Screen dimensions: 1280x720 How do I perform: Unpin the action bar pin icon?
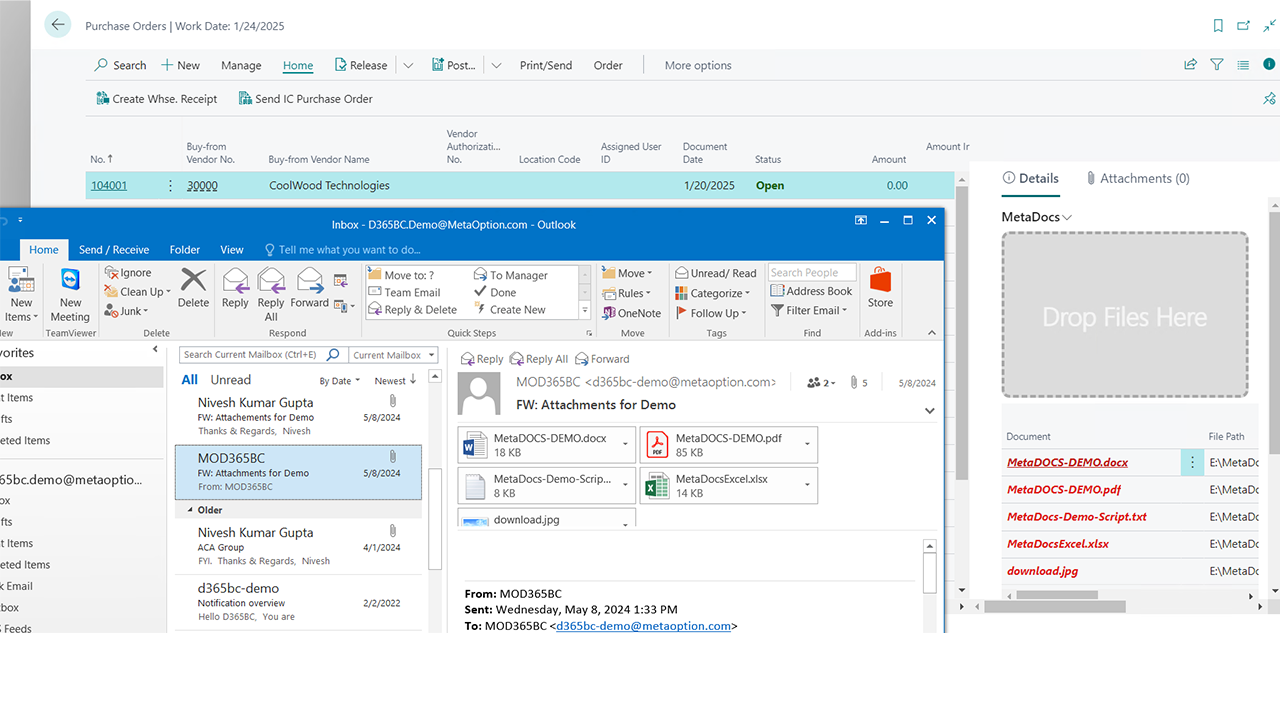click(x=1269, y=99)
